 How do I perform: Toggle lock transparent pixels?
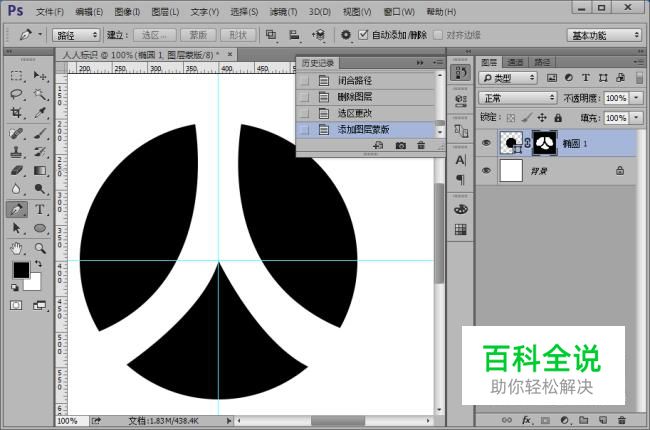(511, 118)
